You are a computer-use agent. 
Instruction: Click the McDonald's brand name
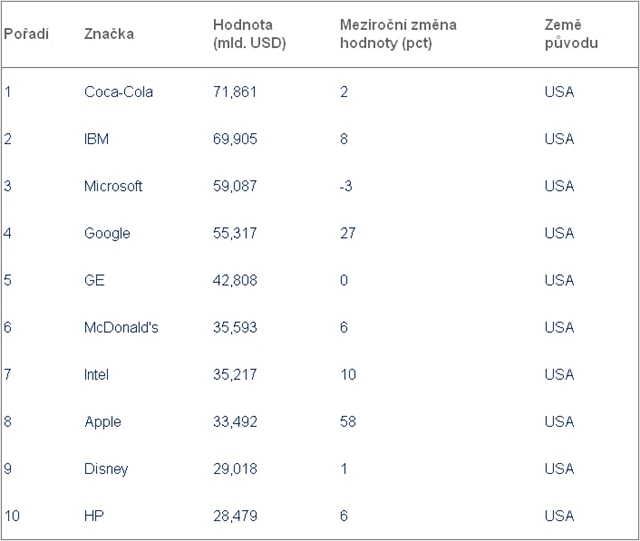[121, 327]
